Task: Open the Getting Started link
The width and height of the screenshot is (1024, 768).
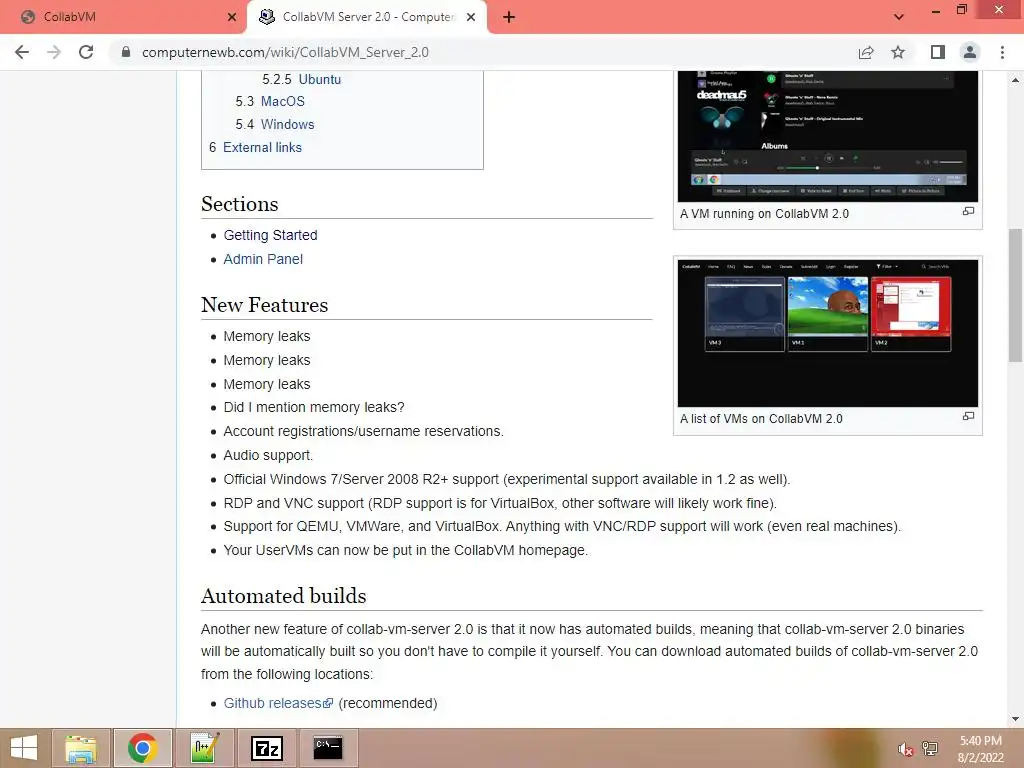Action: [270, 235]
